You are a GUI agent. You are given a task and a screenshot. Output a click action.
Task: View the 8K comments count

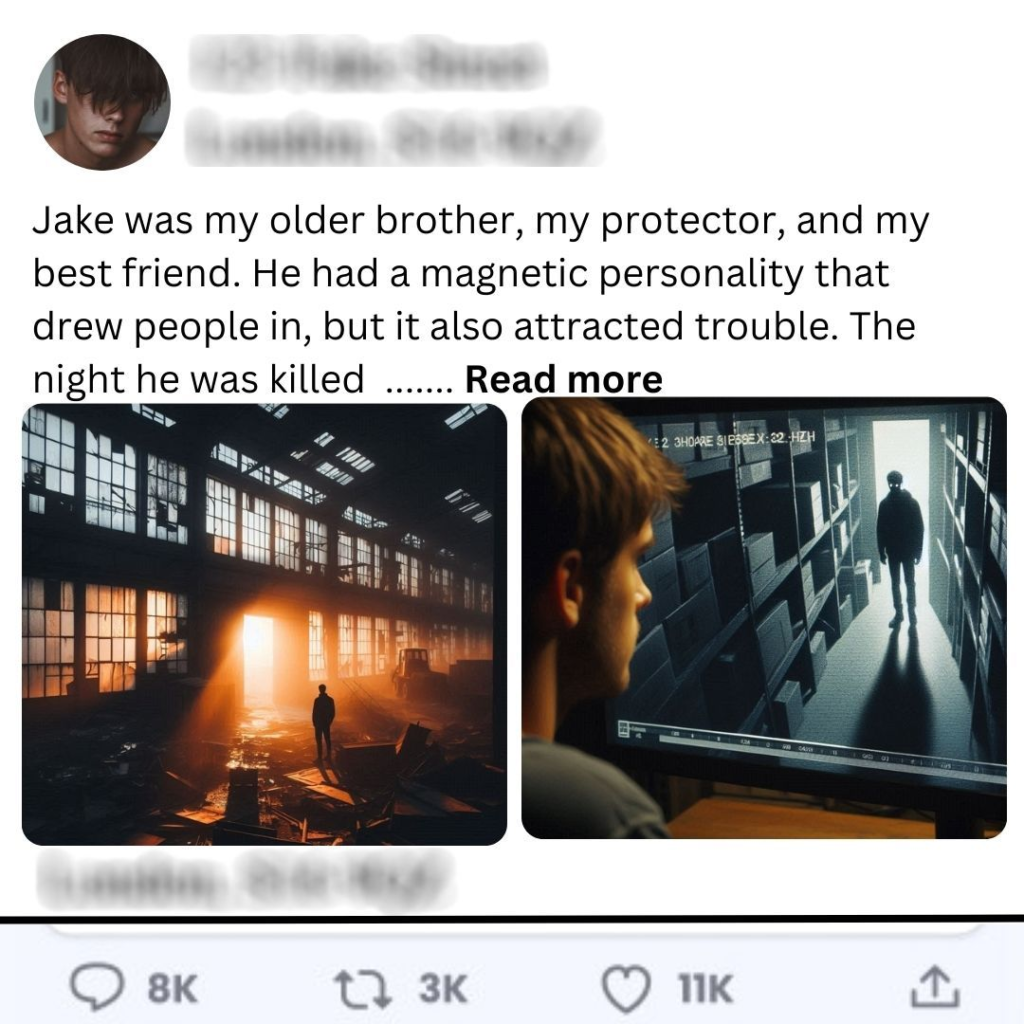172,989
